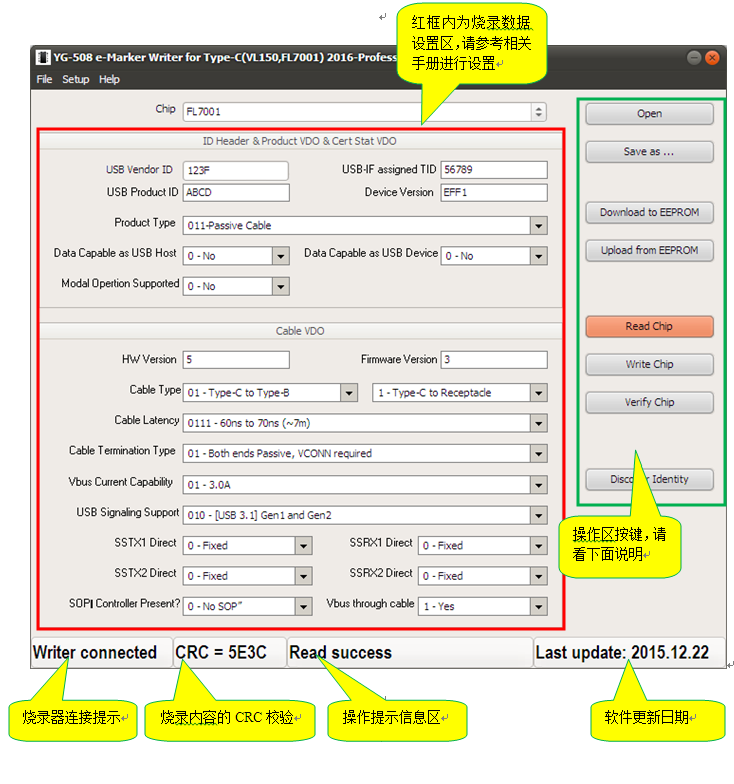Click the Write Chip button

[649, 365]
